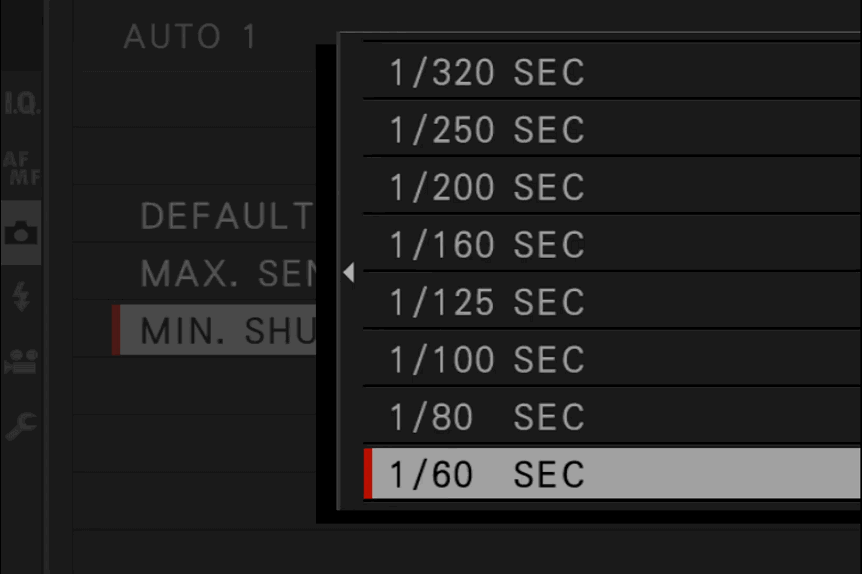This screenshot has width=862, height=574.
Task: Select 1/250 SEC shutter speed
Action: pyautogui.click(x=612, y=129)
